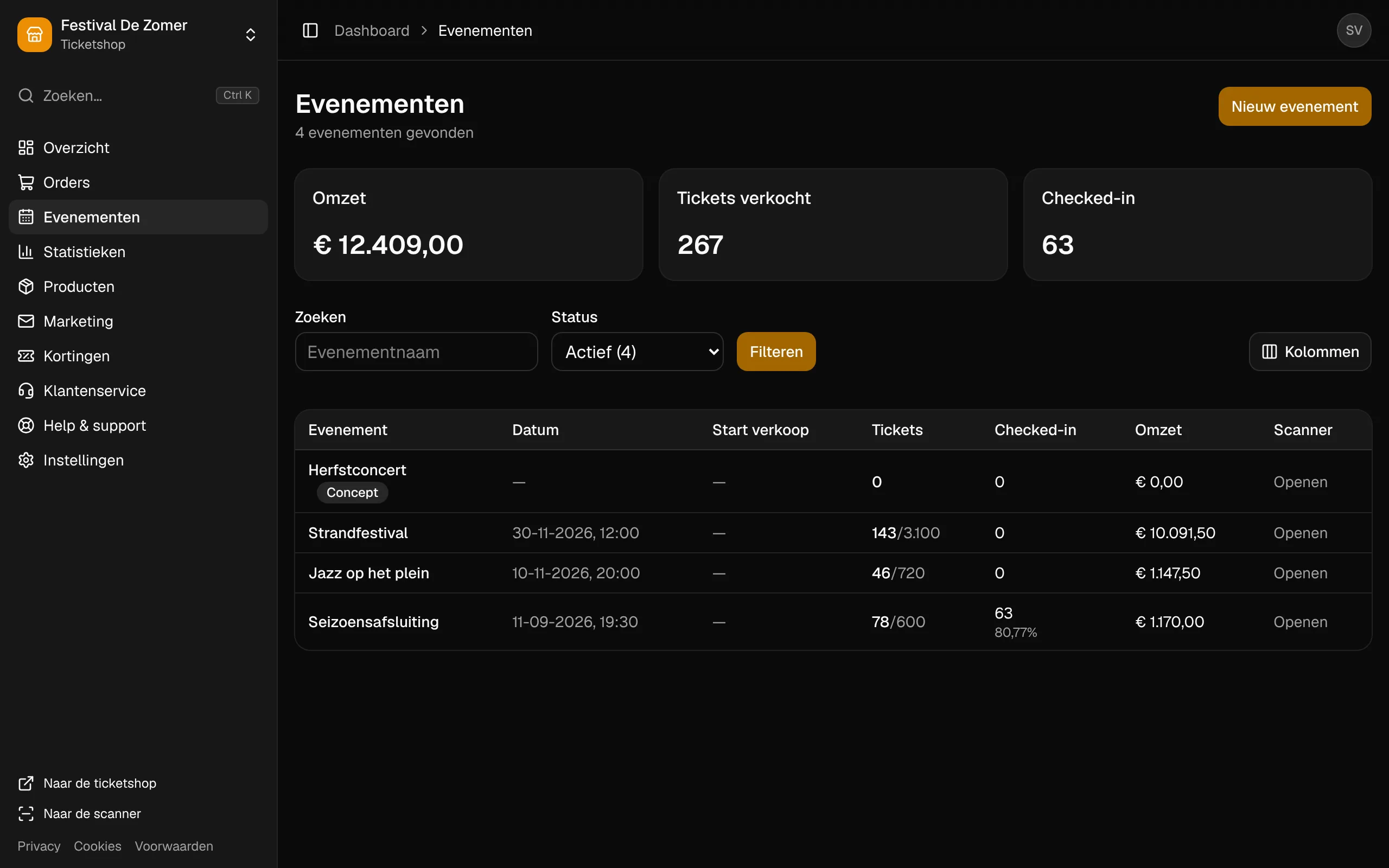Screen dimensions: 1389x868
Task: Open the Seizoensafsluiting event
Action: point(373,622)
